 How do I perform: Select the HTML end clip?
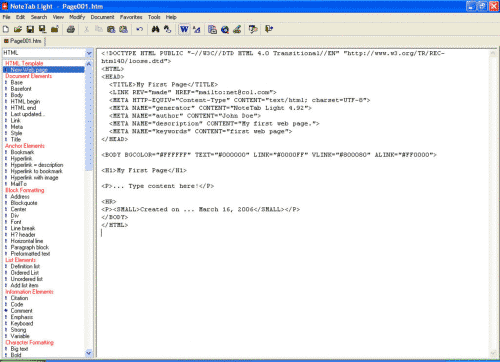[23, 108]
